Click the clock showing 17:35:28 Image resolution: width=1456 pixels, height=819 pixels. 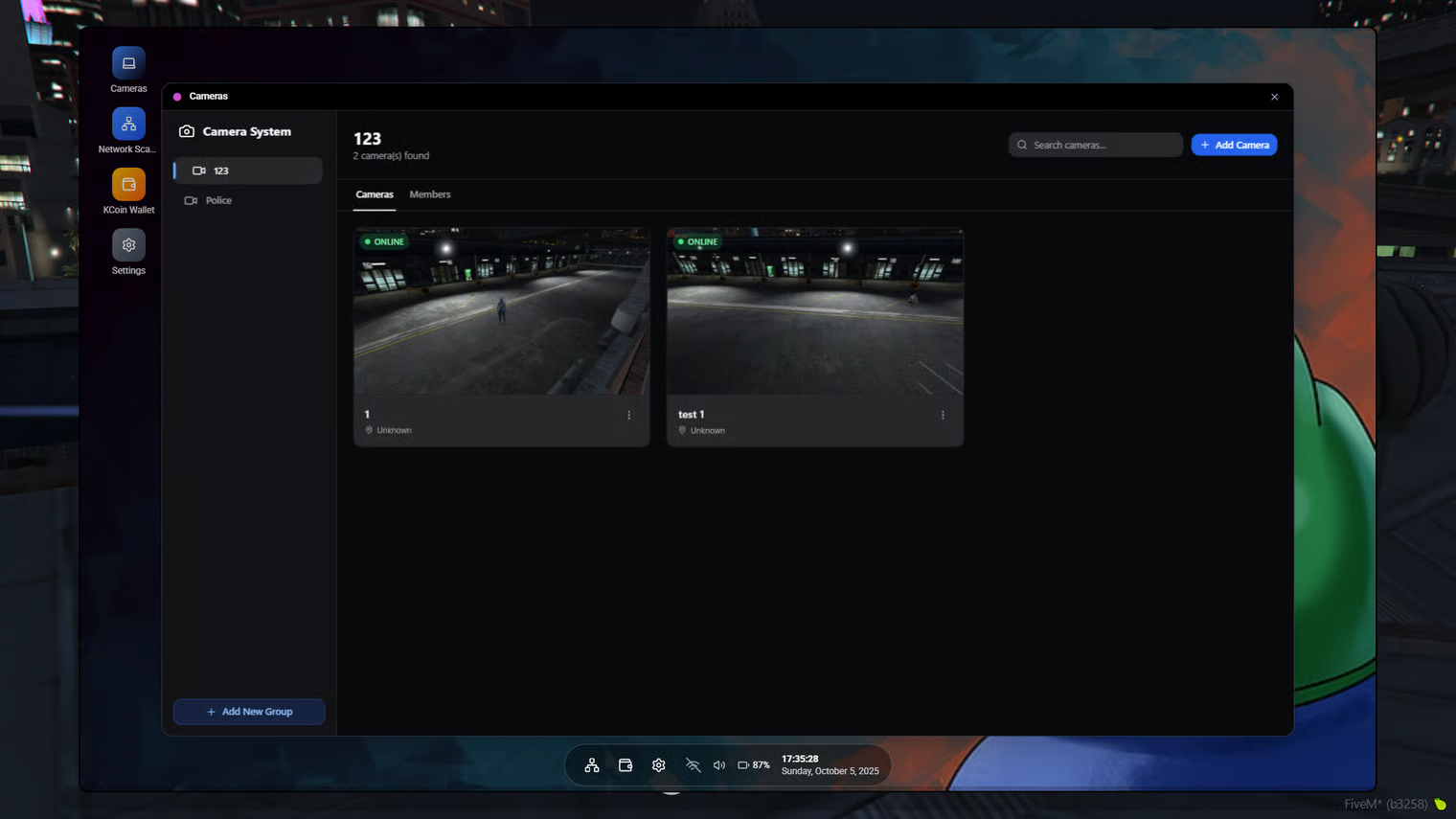click(800, 759)
